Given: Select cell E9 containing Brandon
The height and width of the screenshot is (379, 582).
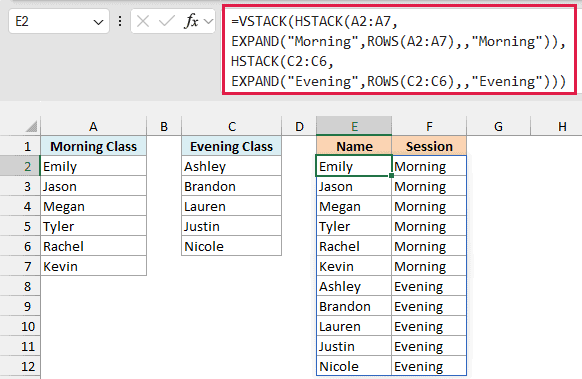Looking at the screenshot, I should [x=354, y=307].
